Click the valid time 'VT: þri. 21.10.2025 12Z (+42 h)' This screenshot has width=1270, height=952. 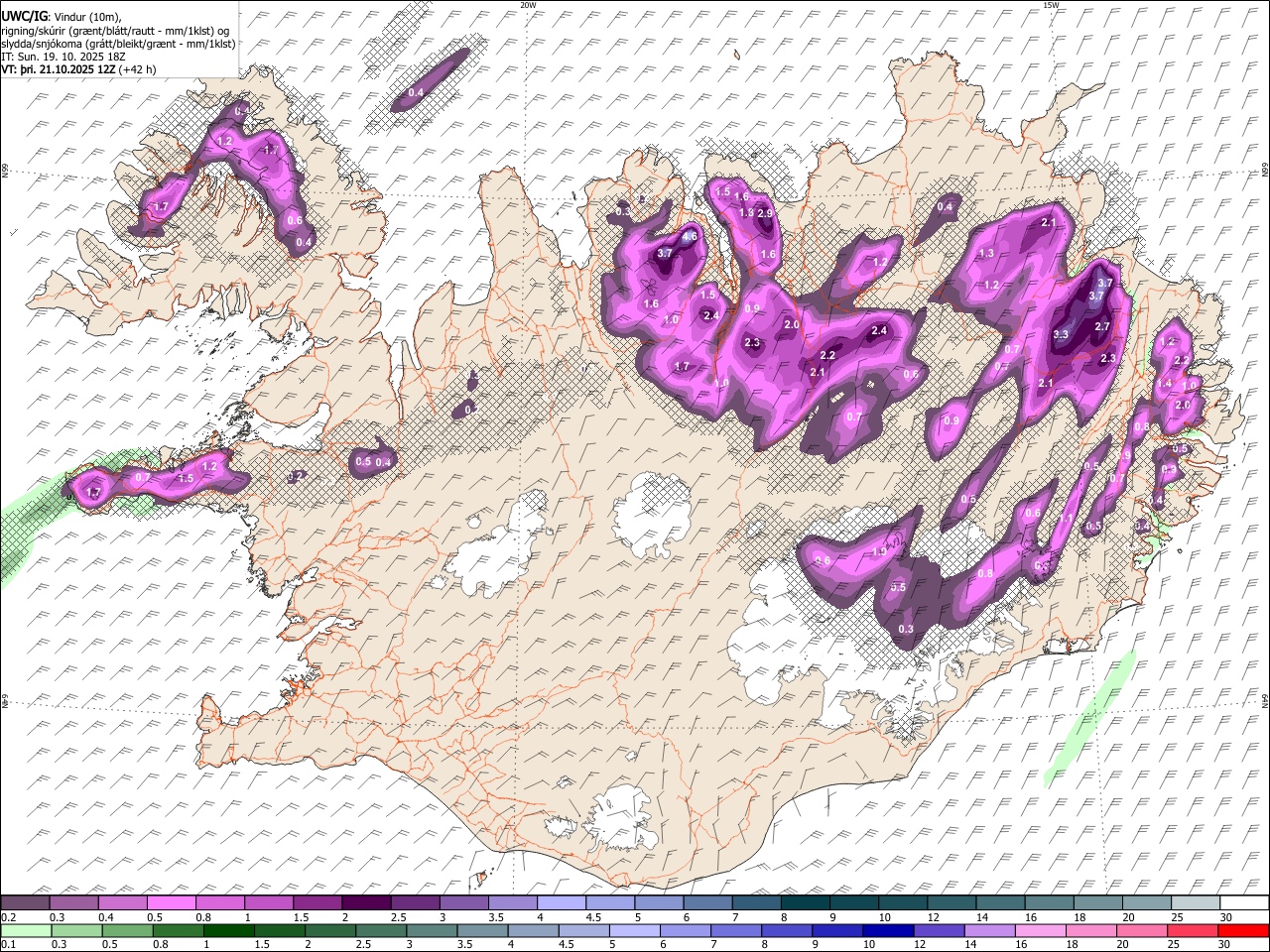[x=79, y=70]
